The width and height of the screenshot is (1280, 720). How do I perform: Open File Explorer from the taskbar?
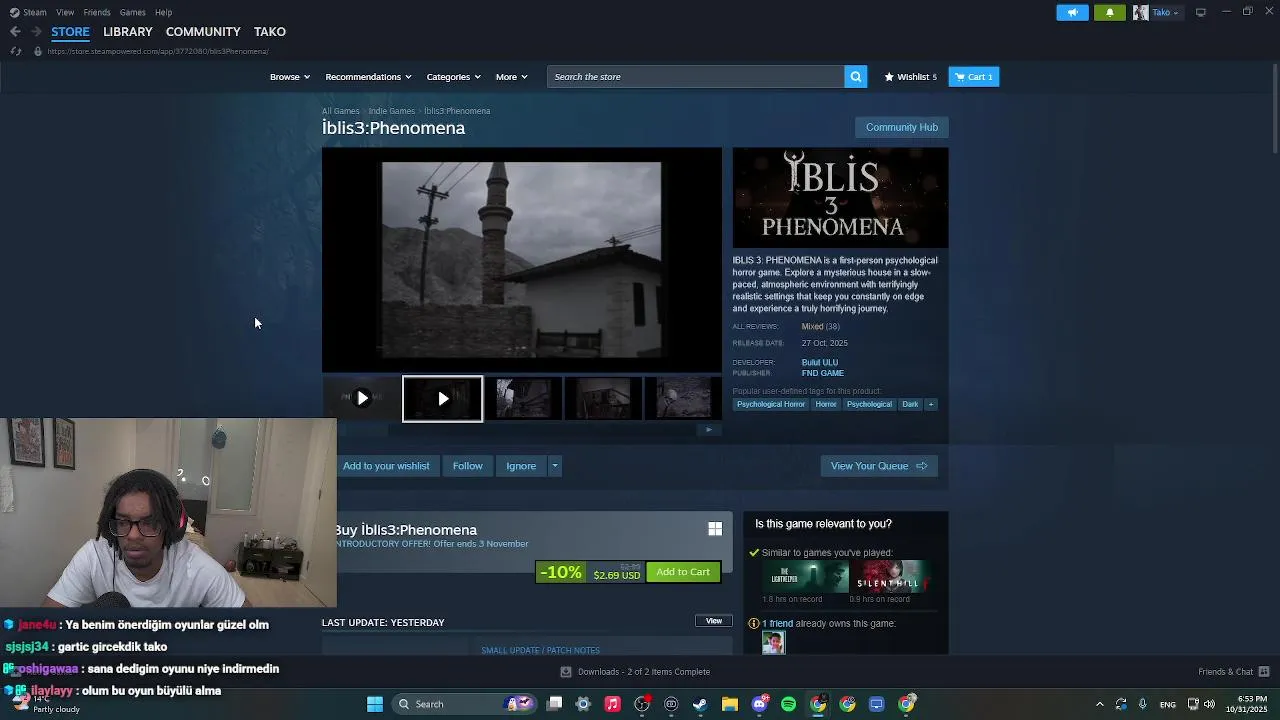[730, 704]
